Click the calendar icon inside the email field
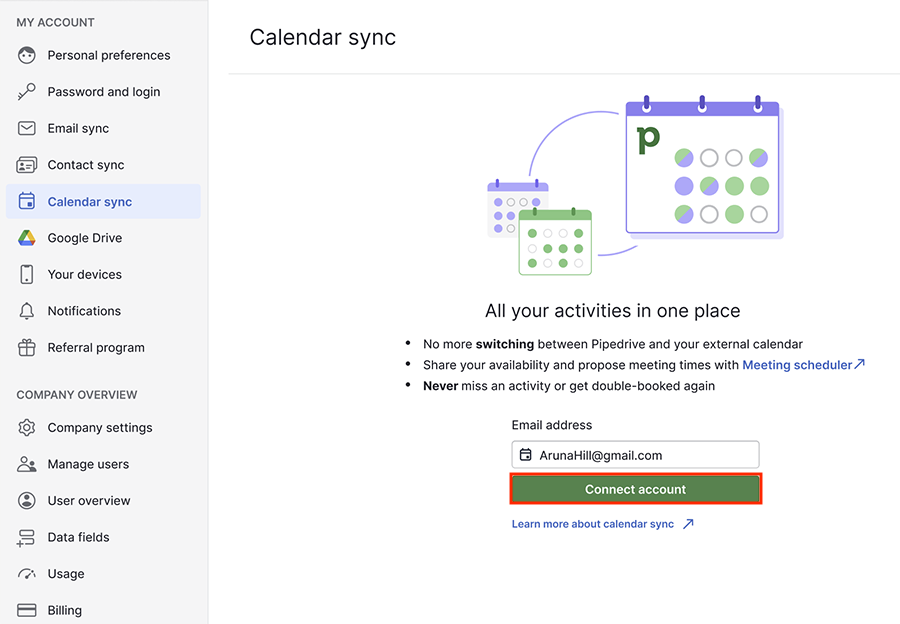This screenshot has height=624, width=900. pyautogui.click(x=526, y=454)
